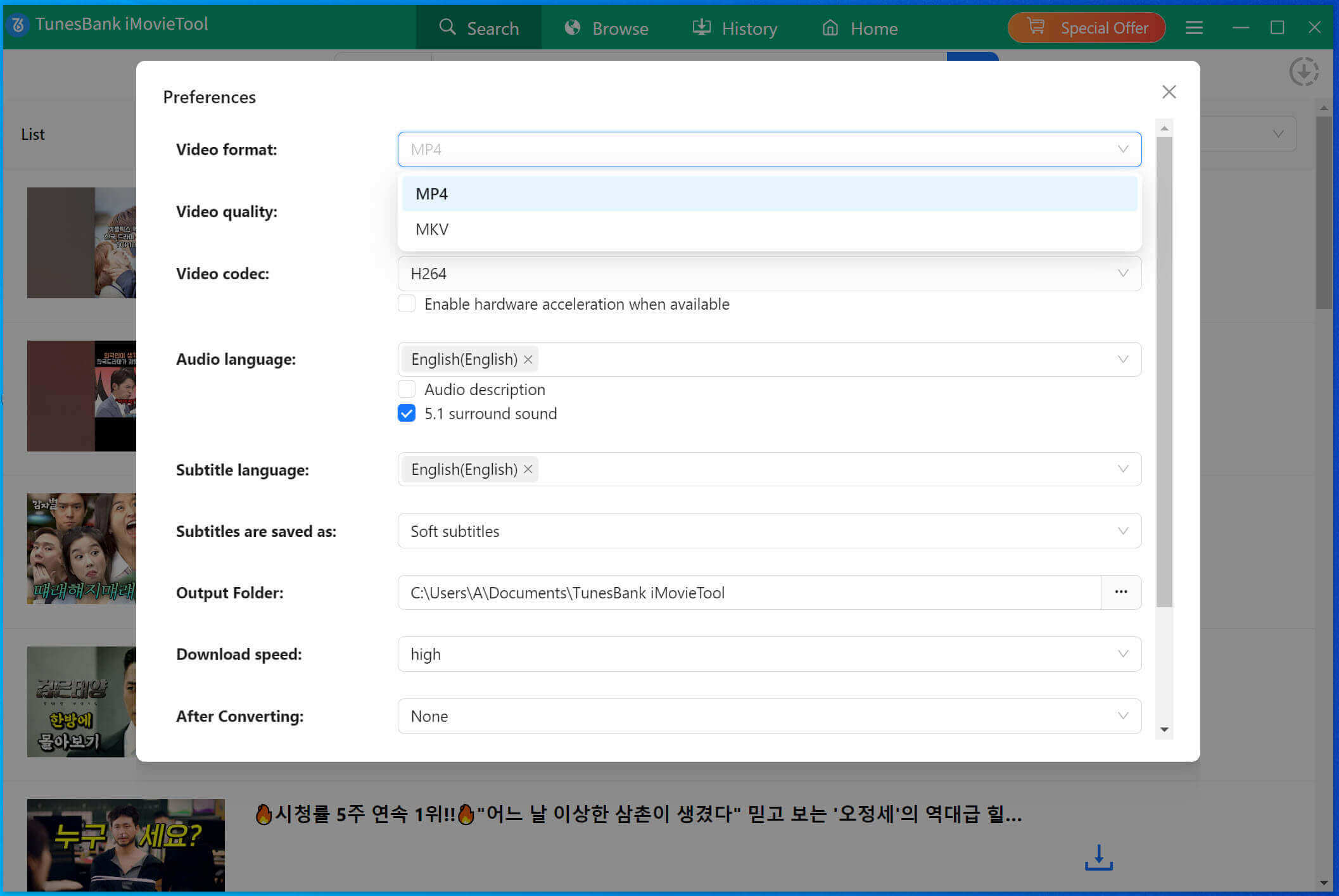This screenshot has height=896, width=1339.
Task: Click the TunesBank app logo icon
Action: pyautogui.click(x=18, y=25)
